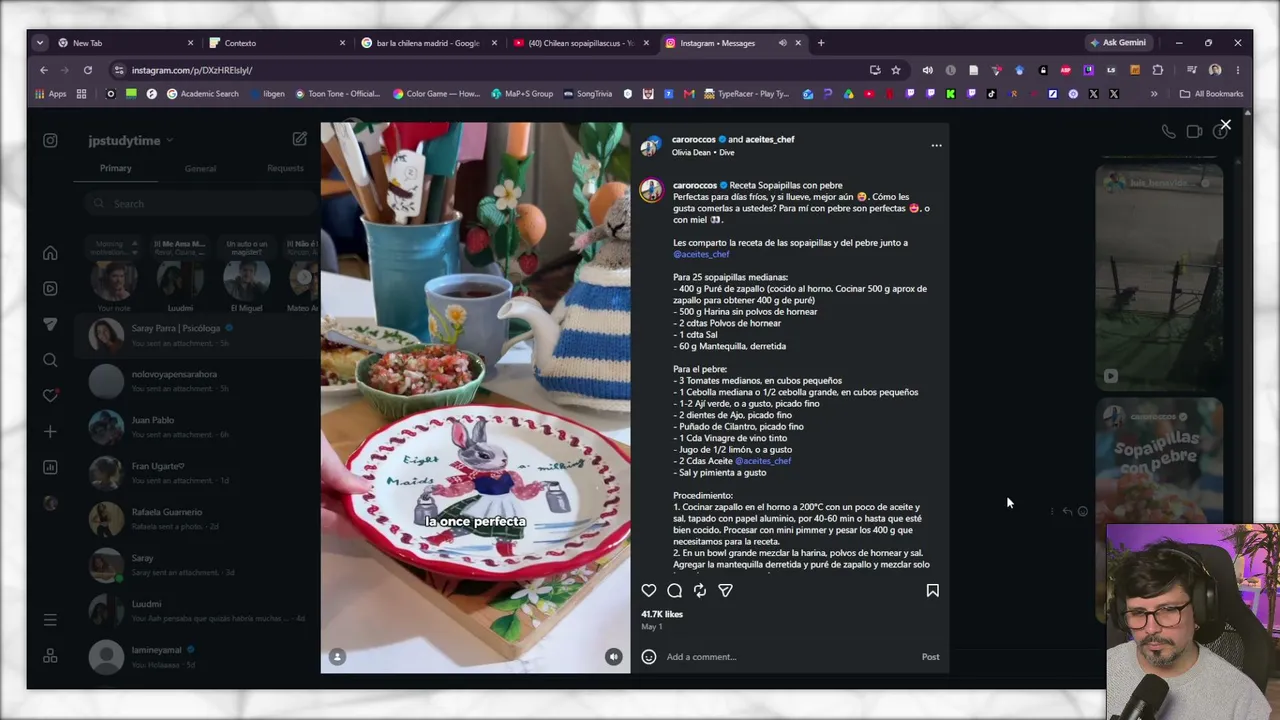
Task: Show more bookmarks with the overflow chevron
Action: pyautogui.click(x=1154, y=94)
